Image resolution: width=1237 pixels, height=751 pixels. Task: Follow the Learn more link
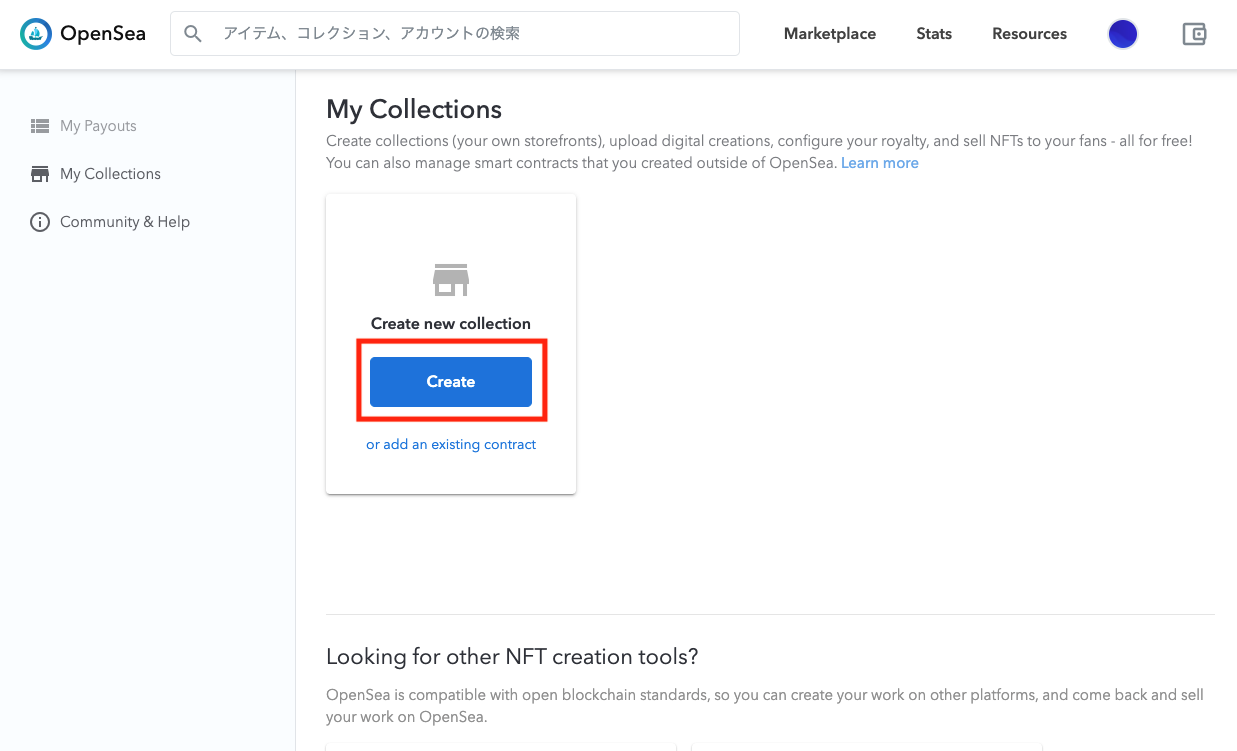coord(880,163)
